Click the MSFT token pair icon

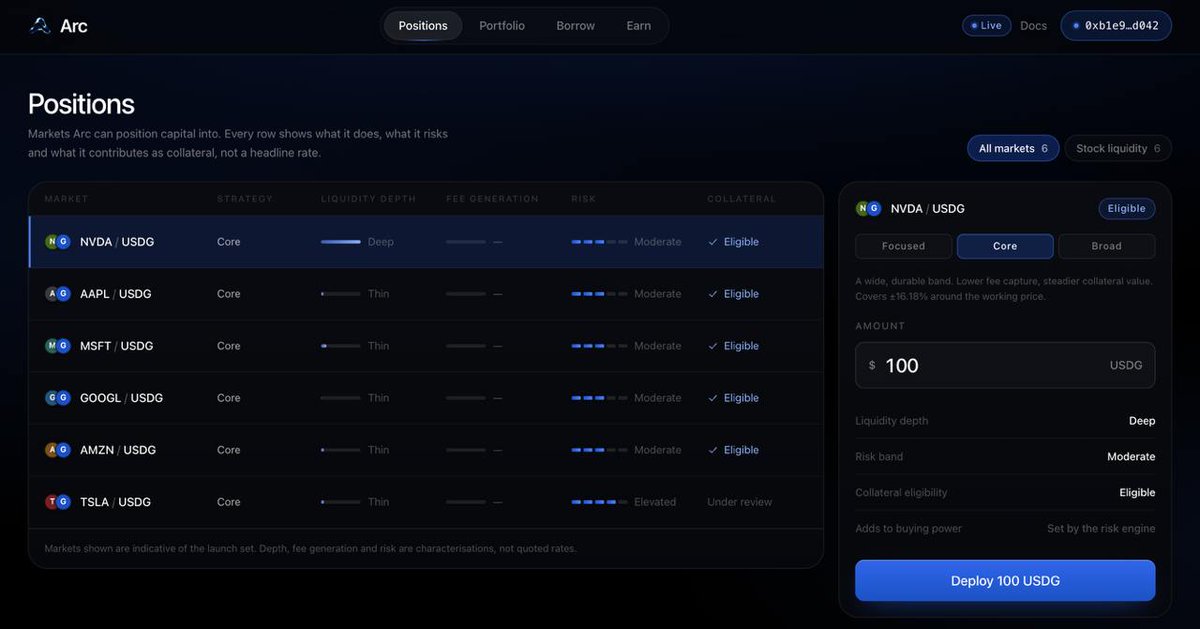[58, 346]
